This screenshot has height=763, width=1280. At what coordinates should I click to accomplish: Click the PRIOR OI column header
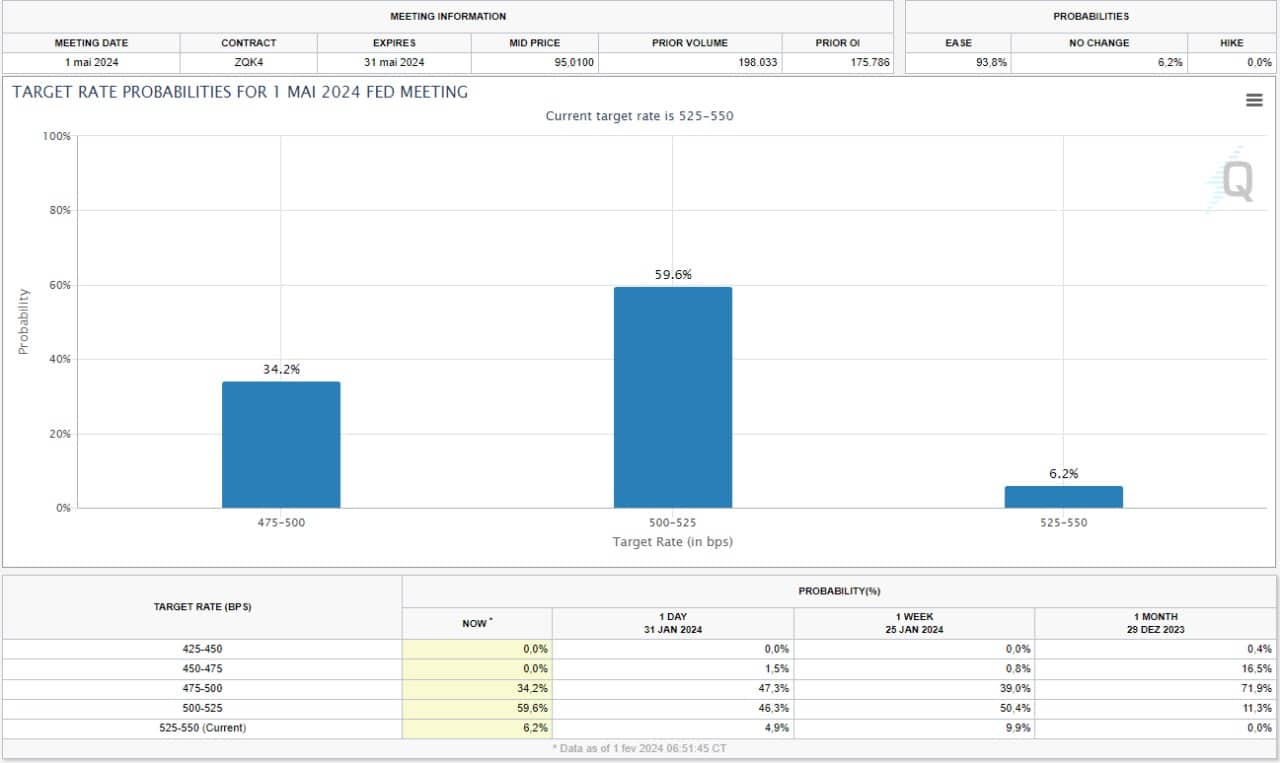click(x=838, y=43)
